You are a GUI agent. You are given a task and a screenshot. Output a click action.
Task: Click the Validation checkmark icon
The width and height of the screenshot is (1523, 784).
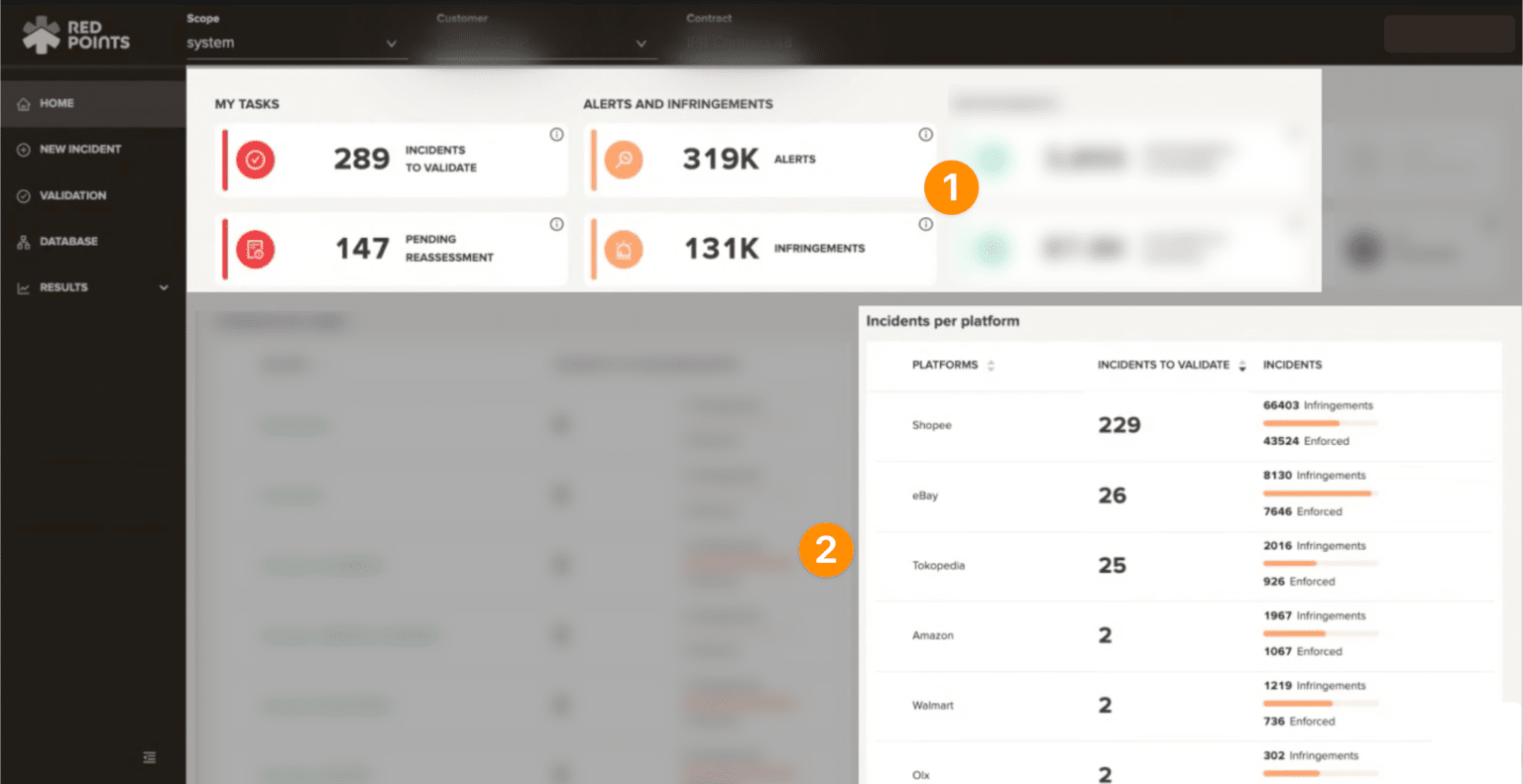pos(21,195)
